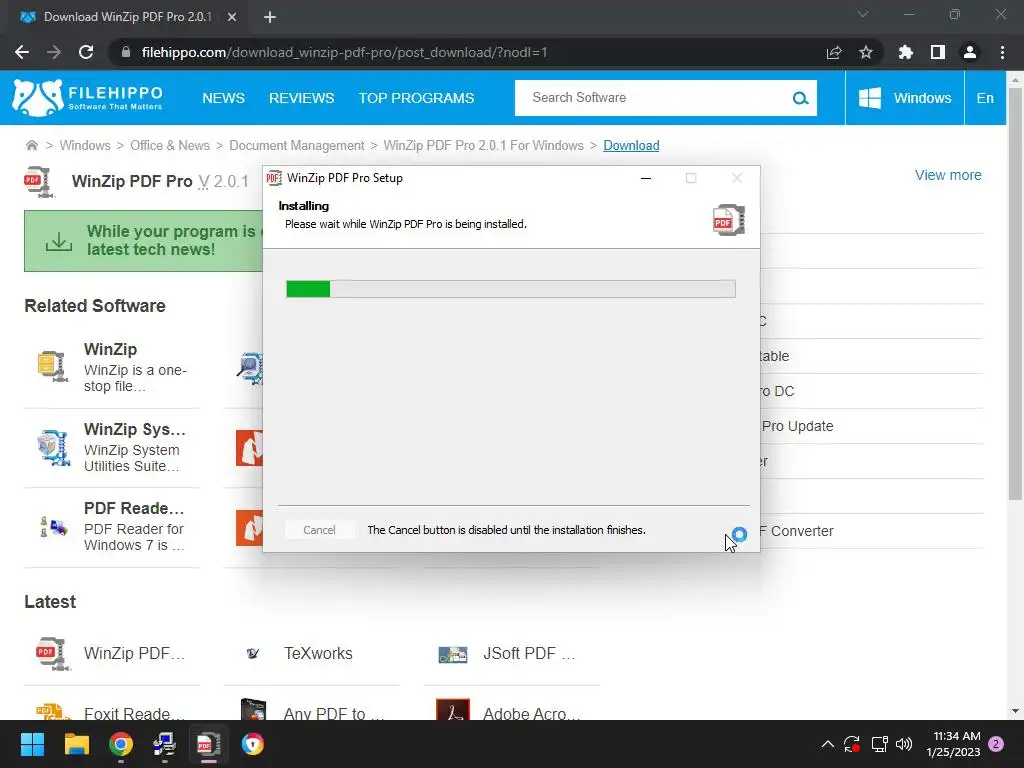The width and height of the screenshot is (1024, 768).
Task: Open the Adobe Acro entry
Action: coord(530,714)
